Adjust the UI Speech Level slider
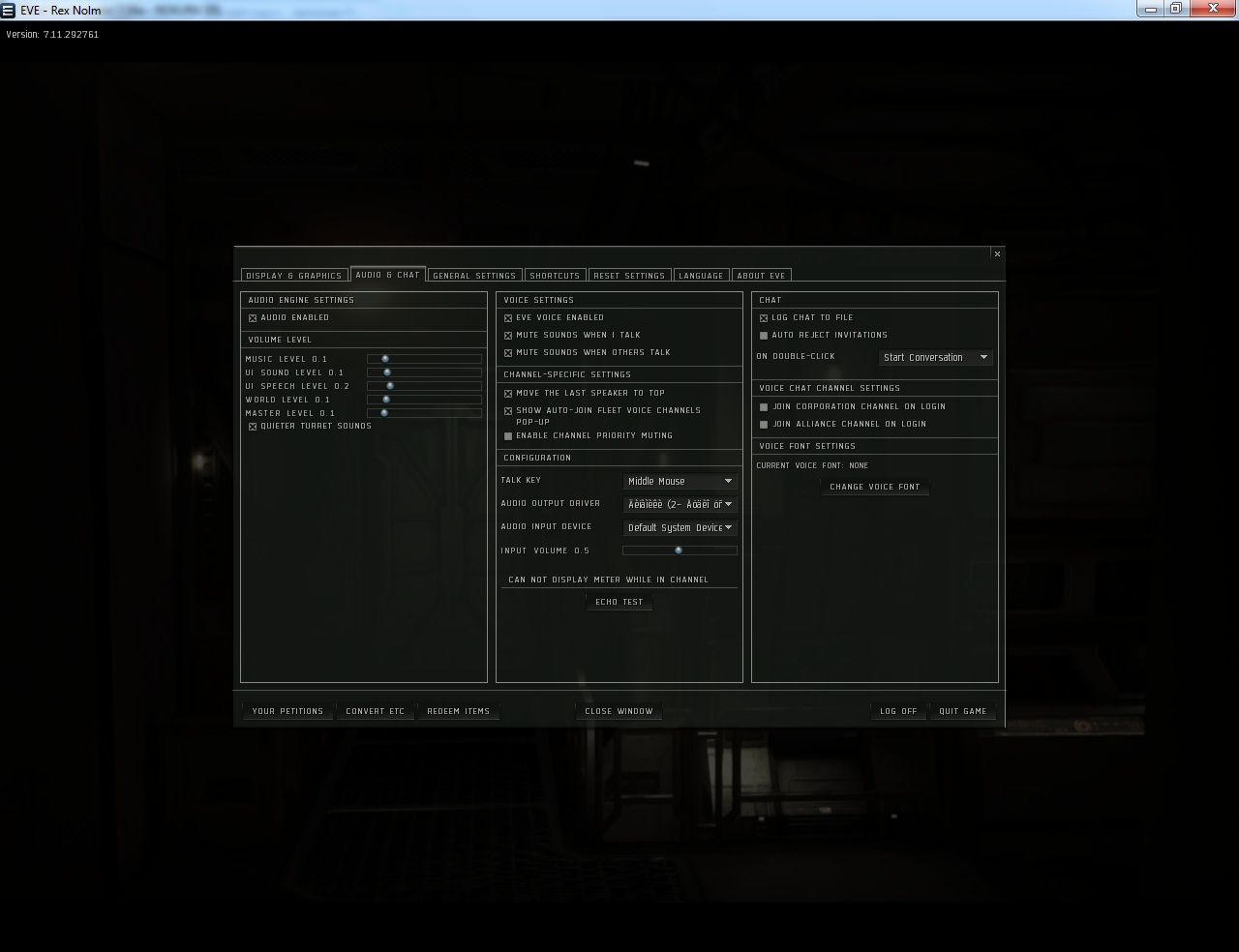The image size is (1239, 952). (424, 386)
